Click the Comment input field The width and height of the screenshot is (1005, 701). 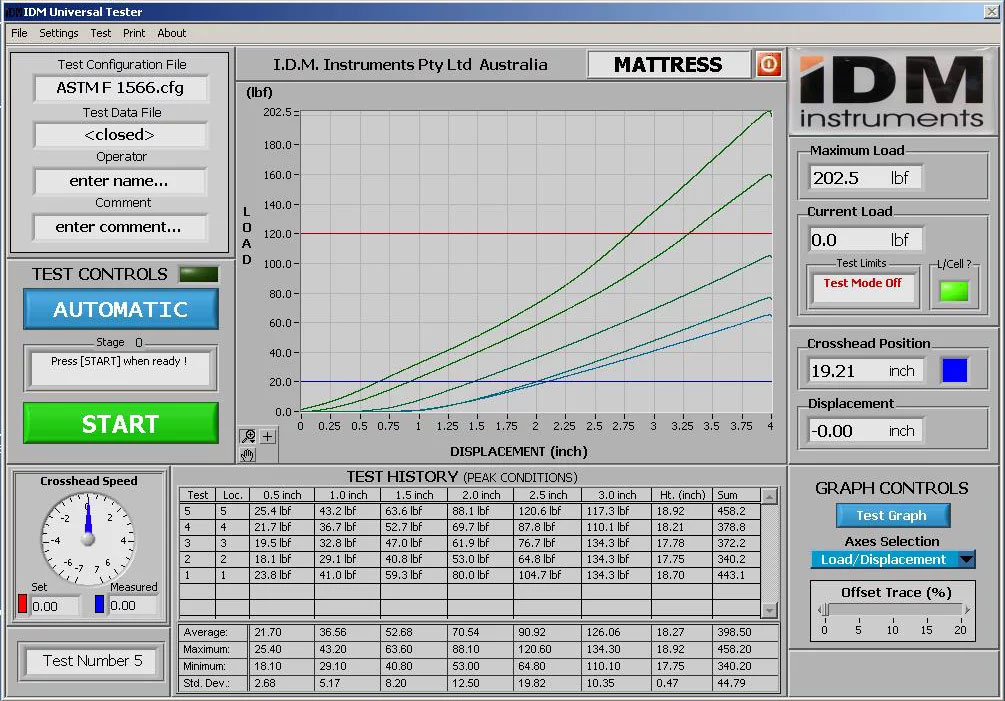(120, 227)
